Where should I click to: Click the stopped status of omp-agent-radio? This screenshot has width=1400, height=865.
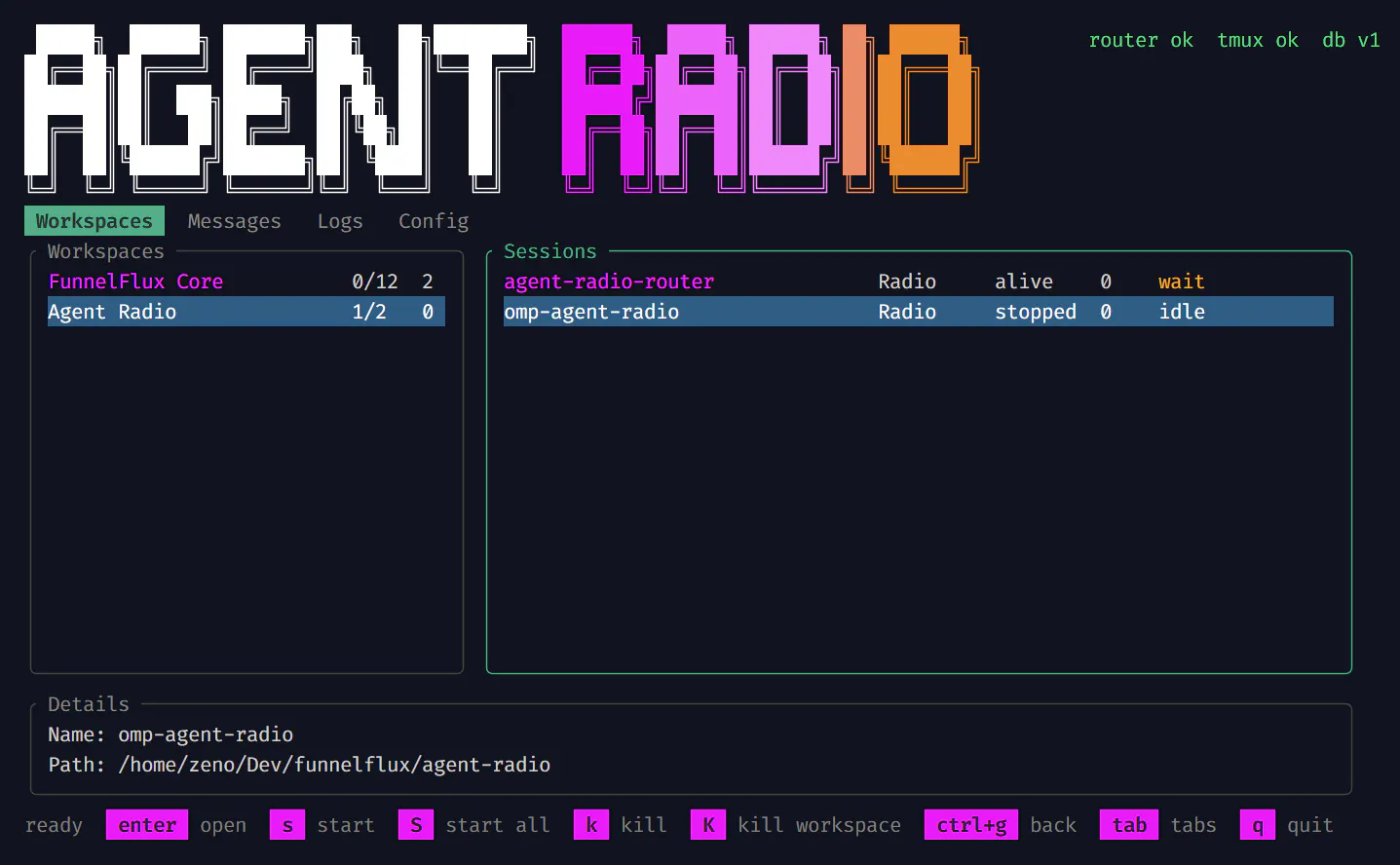(1036, 312)
